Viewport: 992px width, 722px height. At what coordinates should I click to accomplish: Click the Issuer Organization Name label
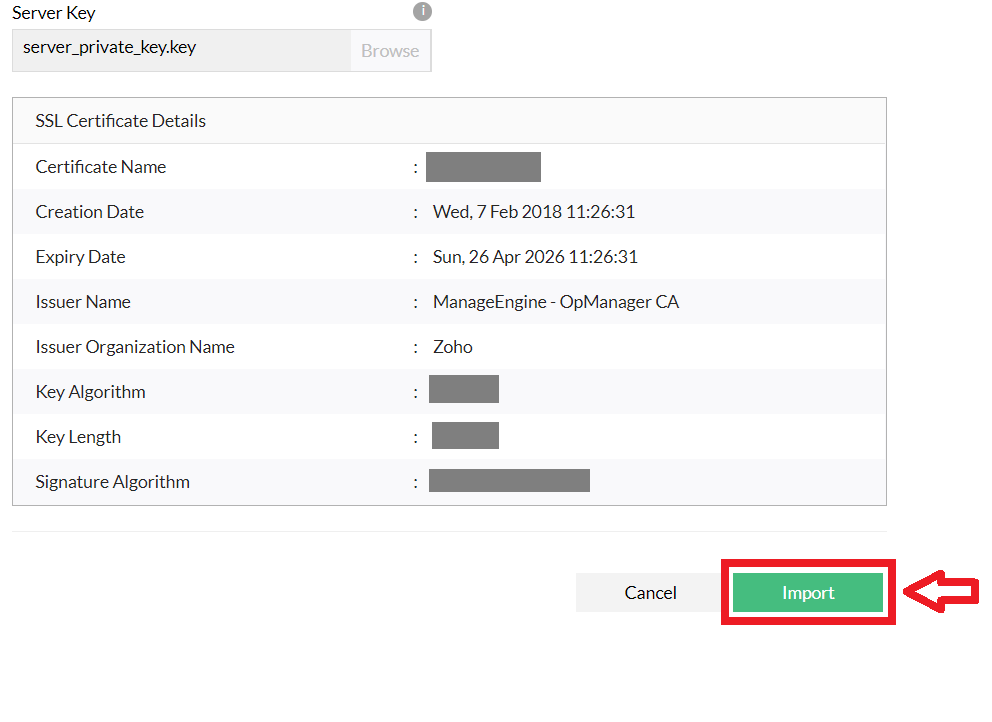(x=135, y=346)
